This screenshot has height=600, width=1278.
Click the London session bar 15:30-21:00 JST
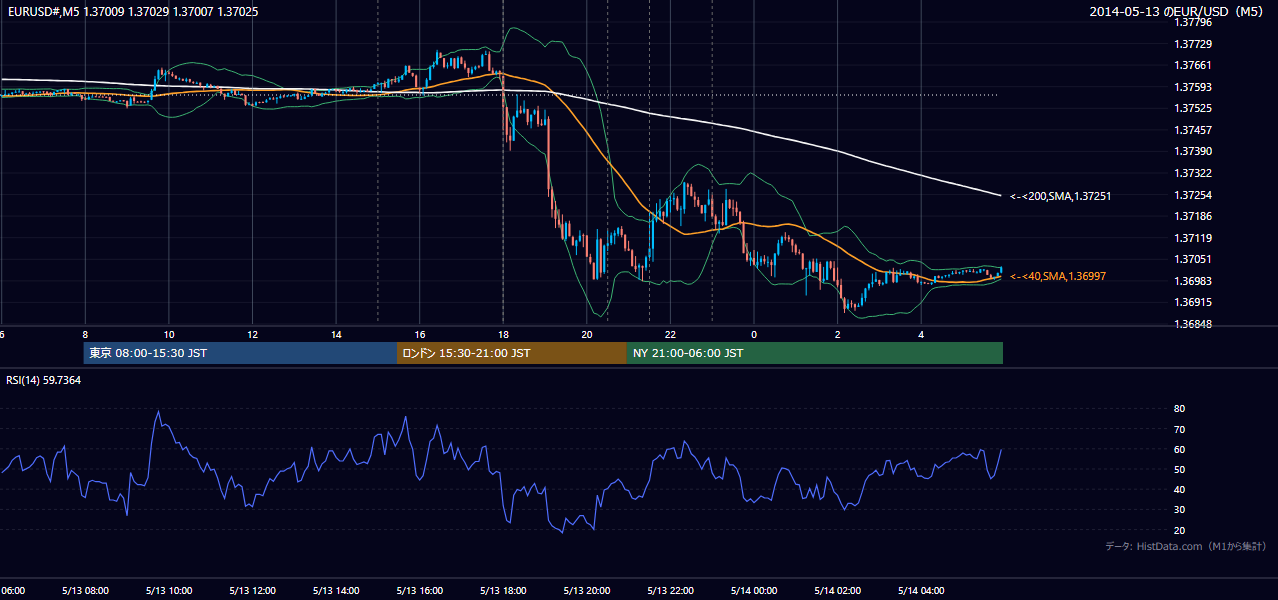[512, 353]
